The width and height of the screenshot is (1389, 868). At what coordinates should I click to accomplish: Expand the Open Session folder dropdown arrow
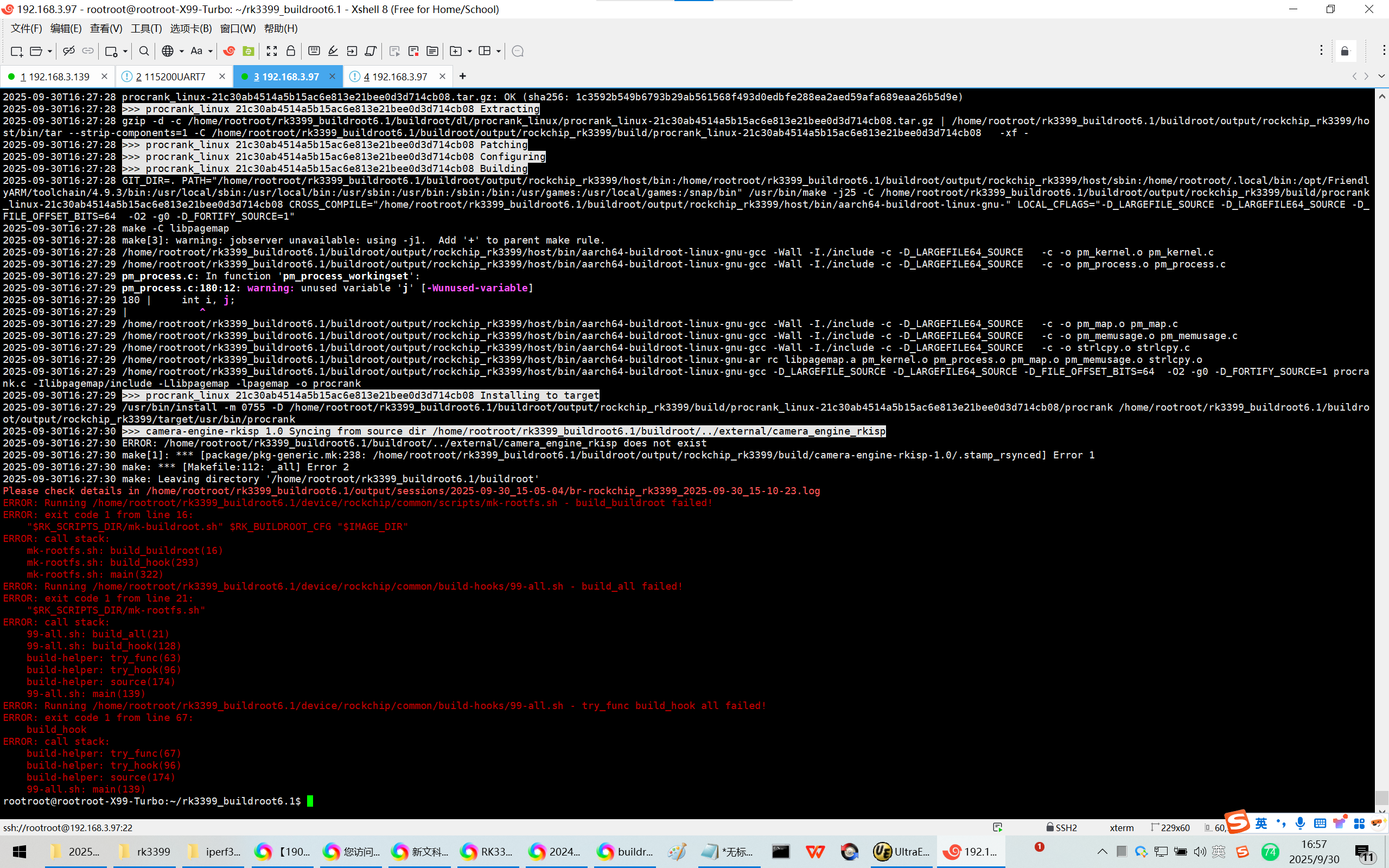point(50,51)
